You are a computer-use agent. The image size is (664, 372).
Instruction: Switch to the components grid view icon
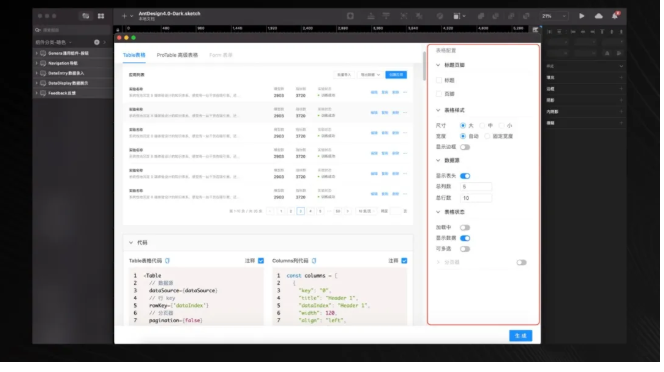coord(101,16)
